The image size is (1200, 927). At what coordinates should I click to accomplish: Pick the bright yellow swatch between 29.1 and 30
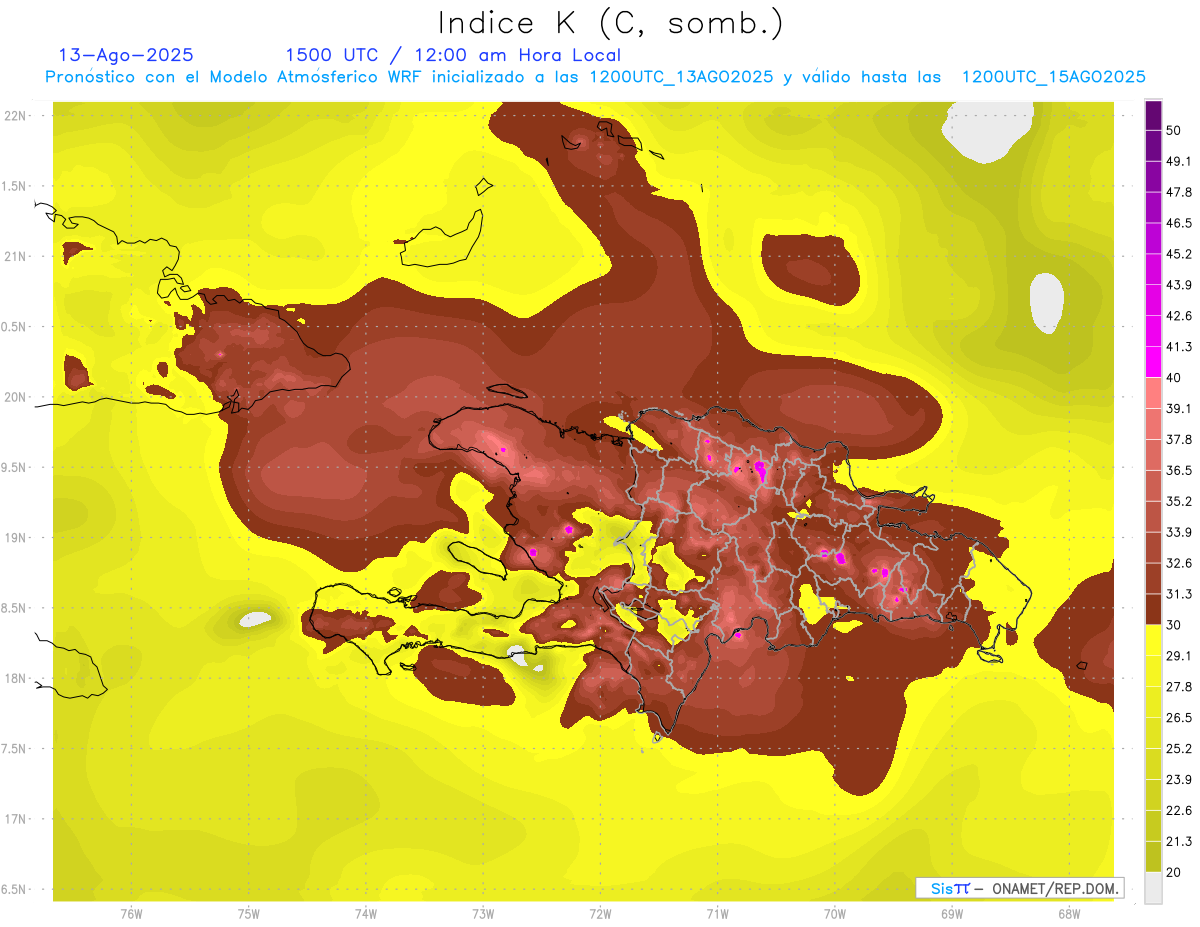(x=1153, y=640)
